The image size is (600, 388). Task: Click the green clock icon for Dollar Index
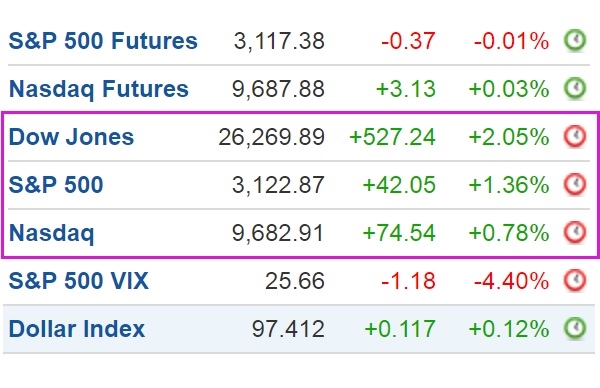click(x=575, y=328)
